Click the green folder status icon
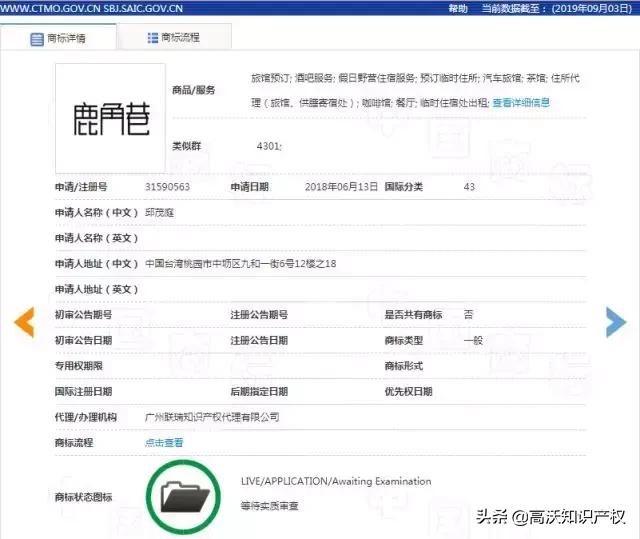 point(183,496)
